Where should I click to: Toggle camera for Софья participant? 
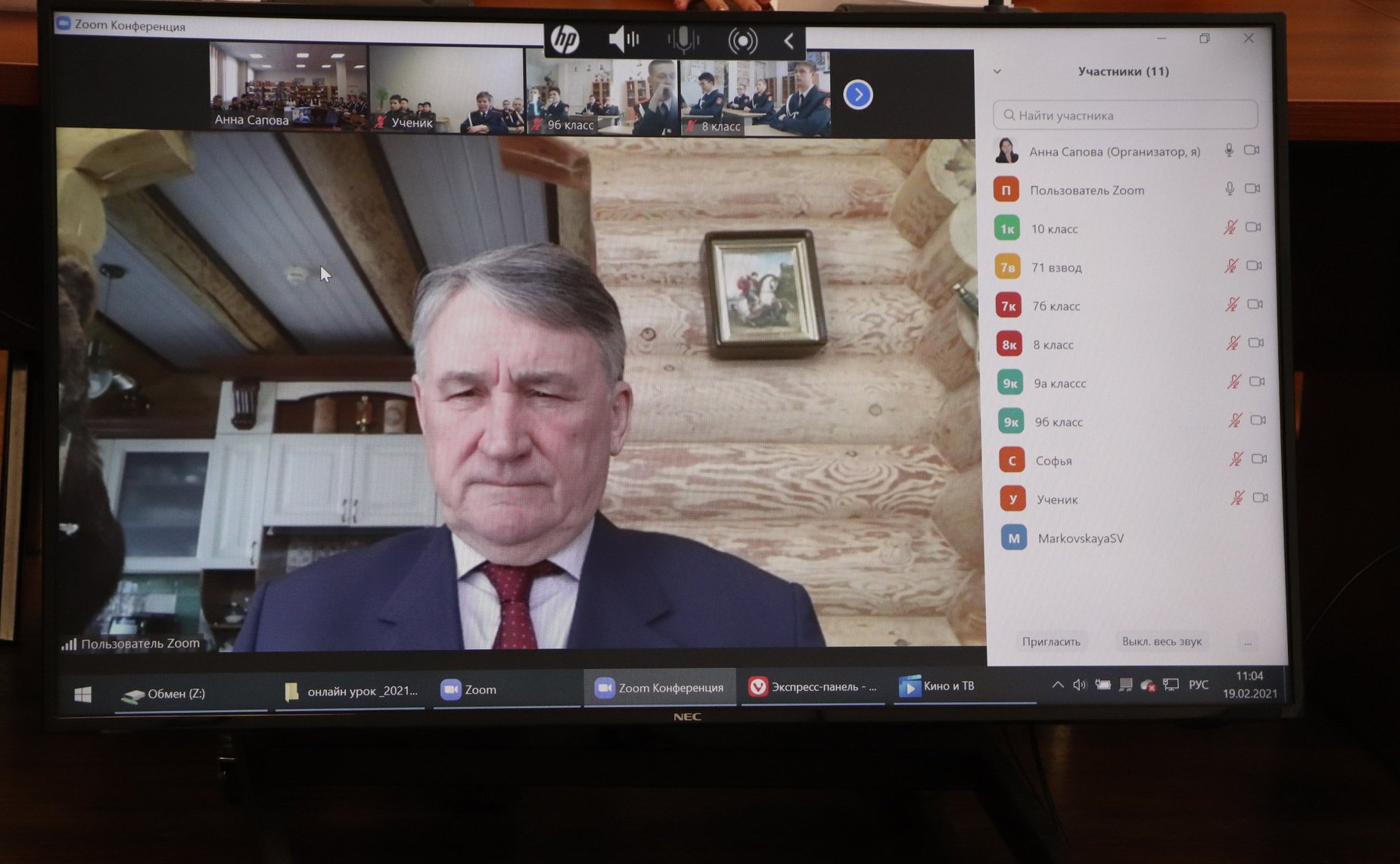[1259, 458]
